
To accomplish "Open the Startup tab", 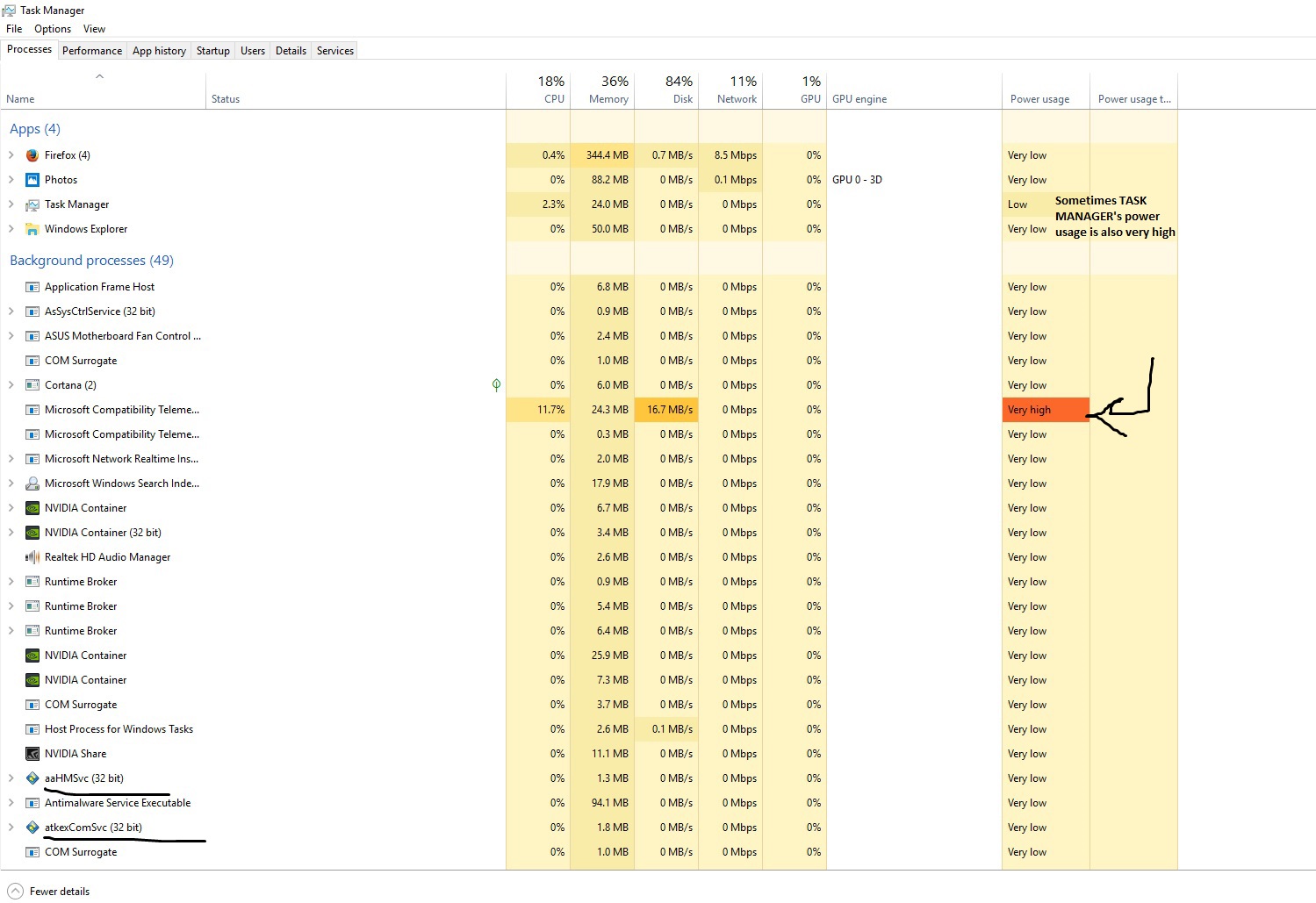I will pyautogui.click(x=212, y=51).
